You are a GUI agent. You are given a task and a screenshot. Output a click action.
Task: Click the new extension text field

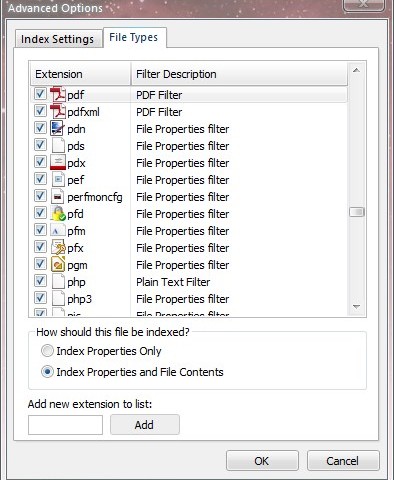coord(65,425)
